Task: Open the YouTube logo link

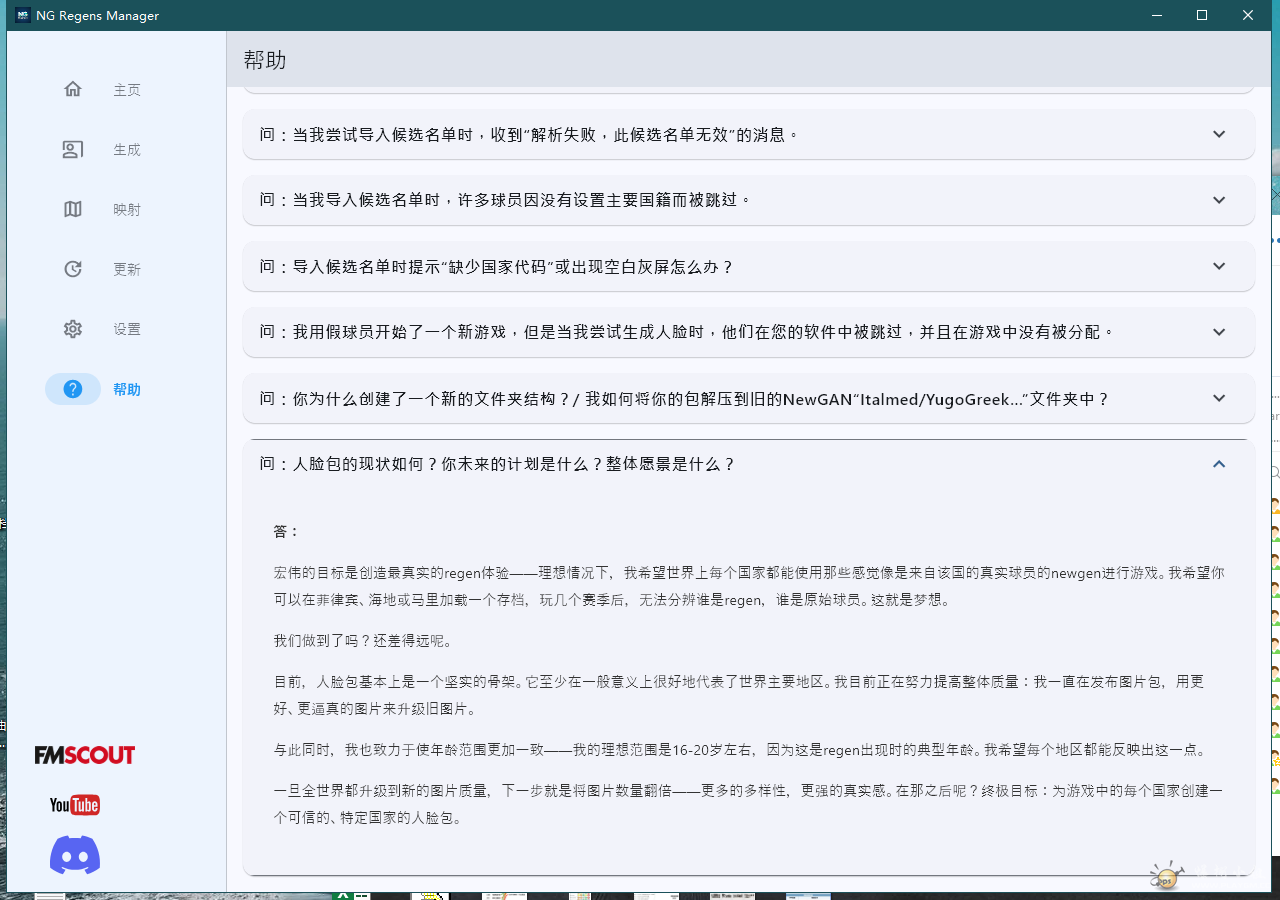Action: (75, 805)
